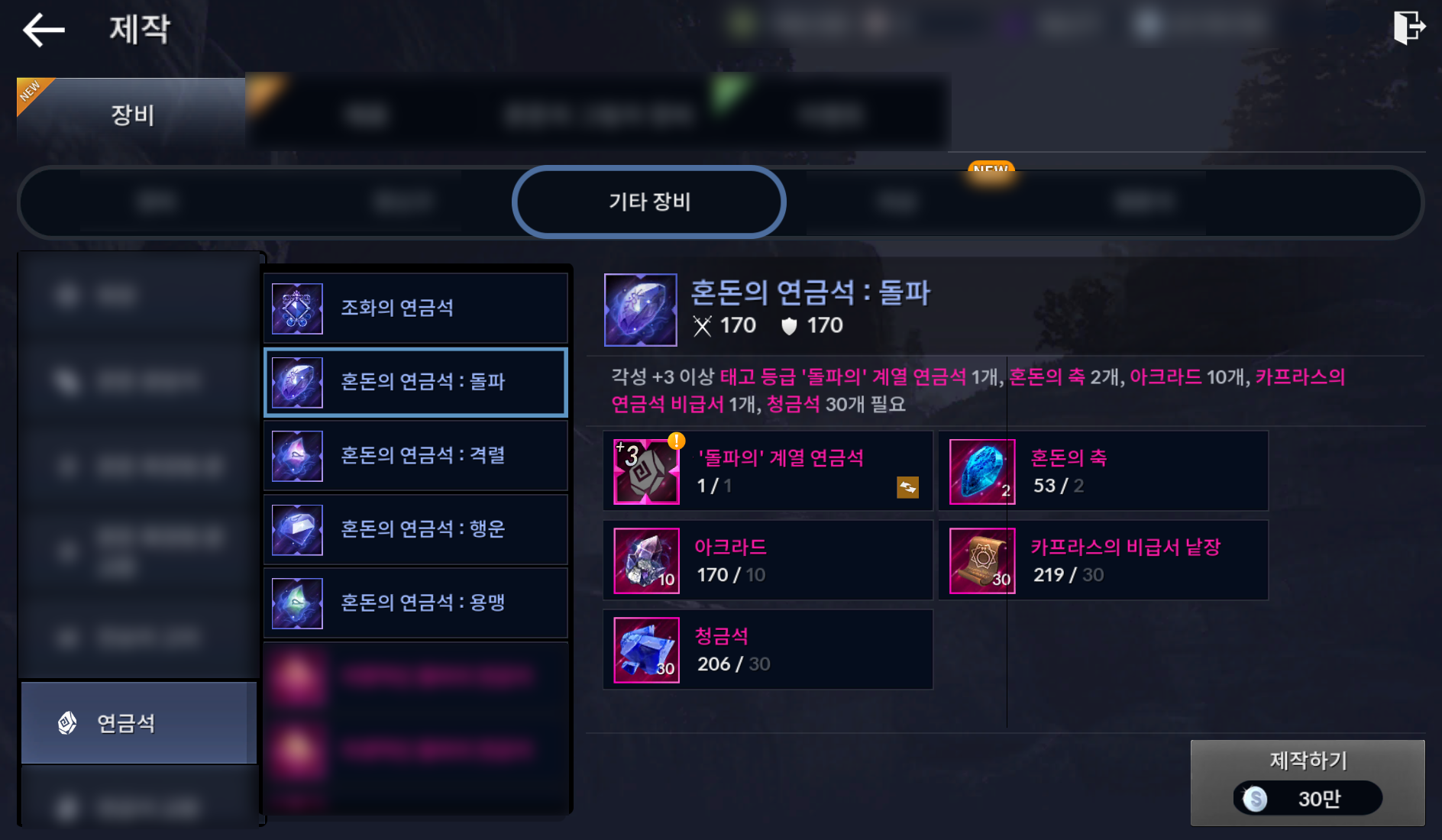Click the 아크라드 crystal material icon

[x=647, y=561]
